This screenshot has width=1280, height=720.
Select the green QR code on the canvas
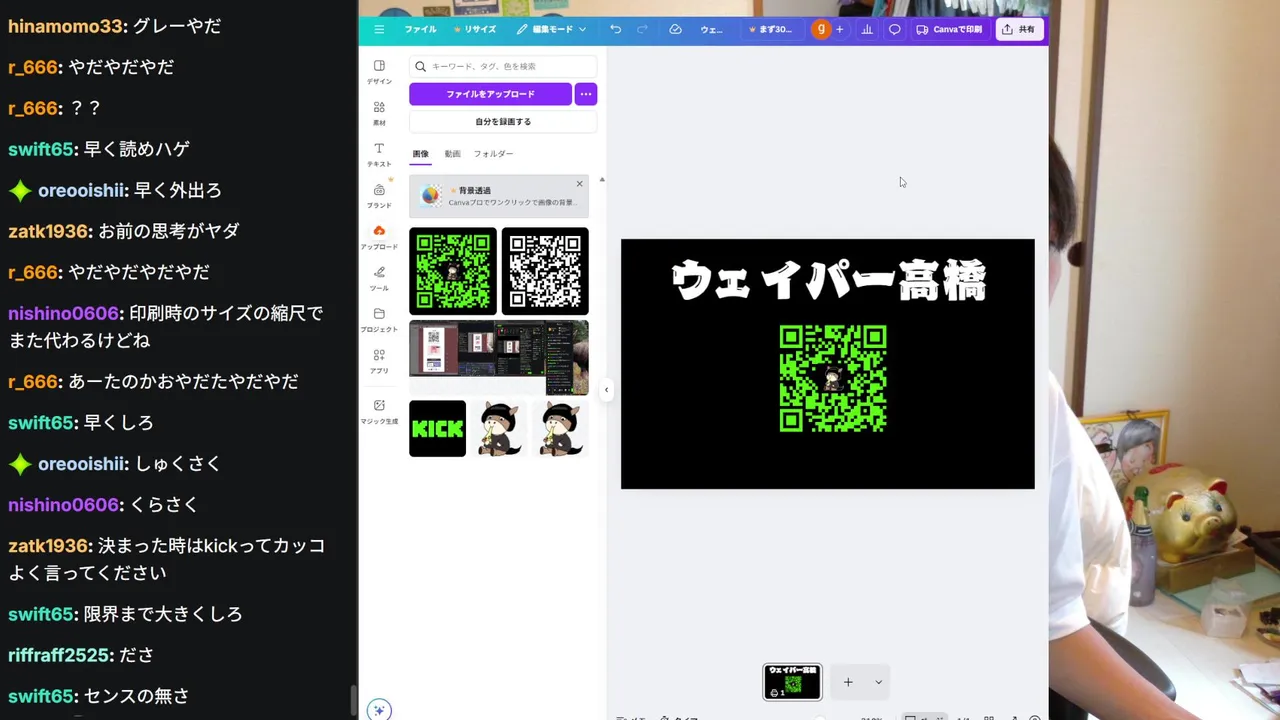click(x=833, y=378)
